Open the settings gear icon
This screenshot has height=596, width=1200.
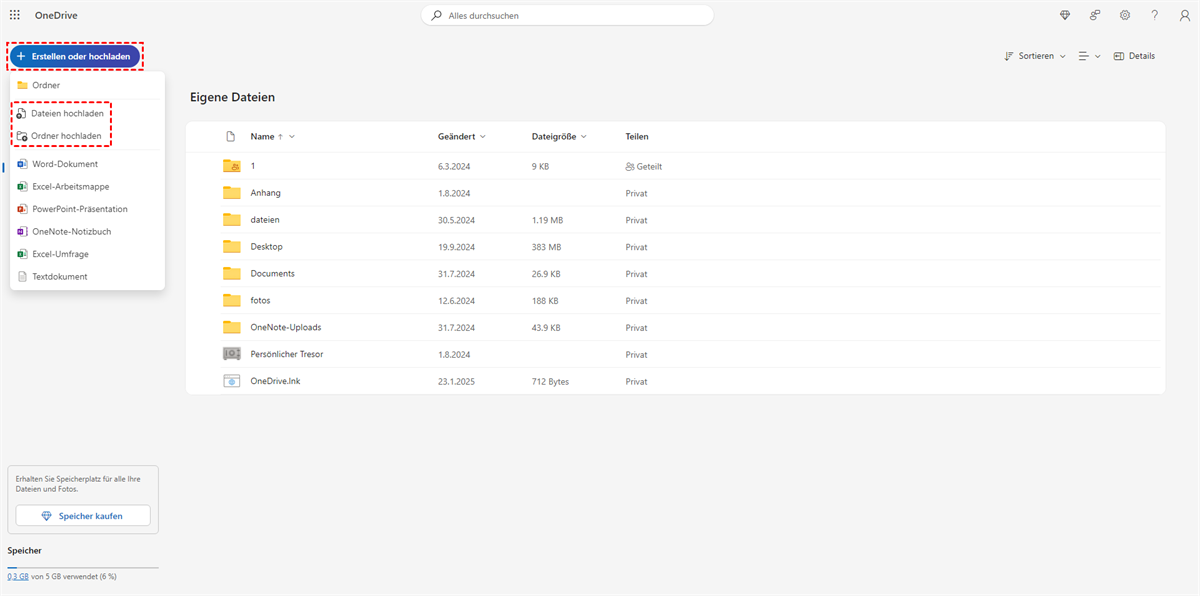click(x=1125, y=15)
